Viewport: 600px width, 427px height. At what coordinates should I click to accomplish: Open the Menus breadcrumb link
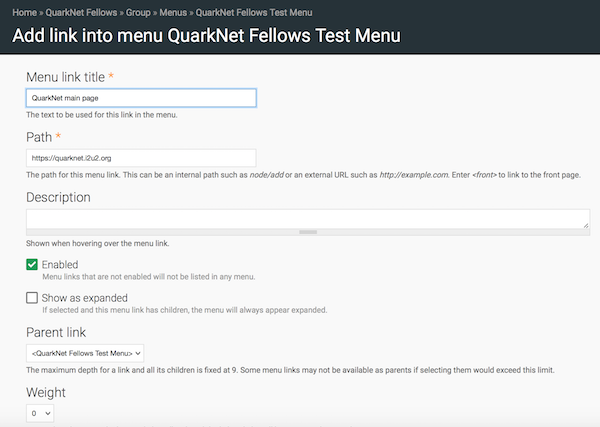click(x=173, y=13)
